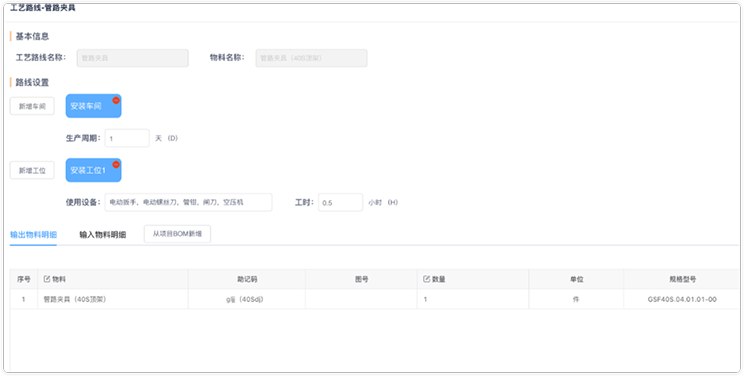Select the 安装工位1 station tag
Screen dimensions: 744x376
93,170
